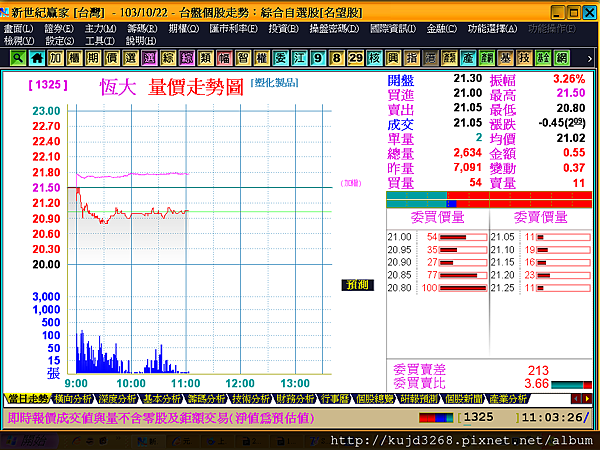Switch to the 行事曆 tab
600x450 pixels.
coord(336,399)
